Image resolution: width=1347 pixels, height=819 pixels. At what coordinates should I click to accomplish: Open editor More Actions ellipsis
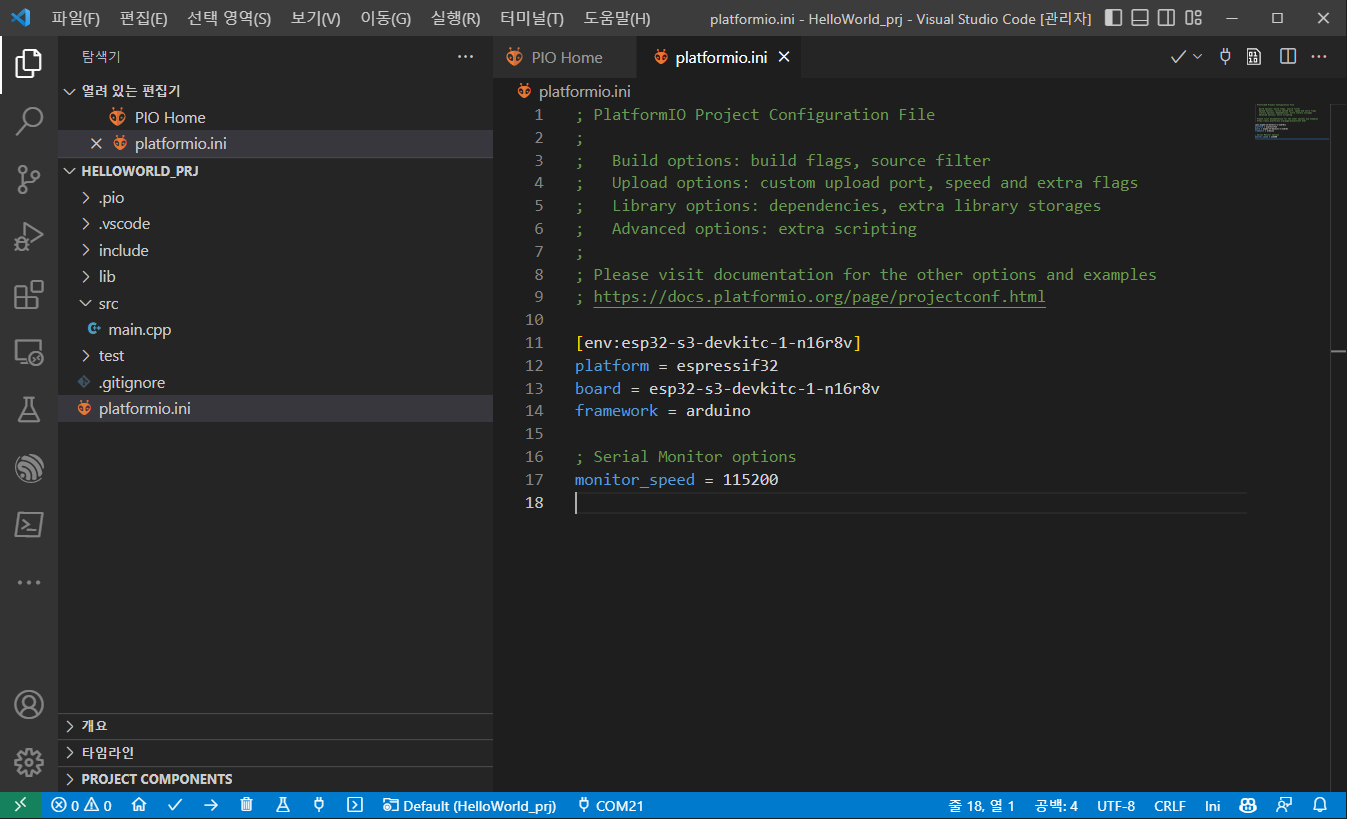pyautogui.click(x=1319, y=57)
